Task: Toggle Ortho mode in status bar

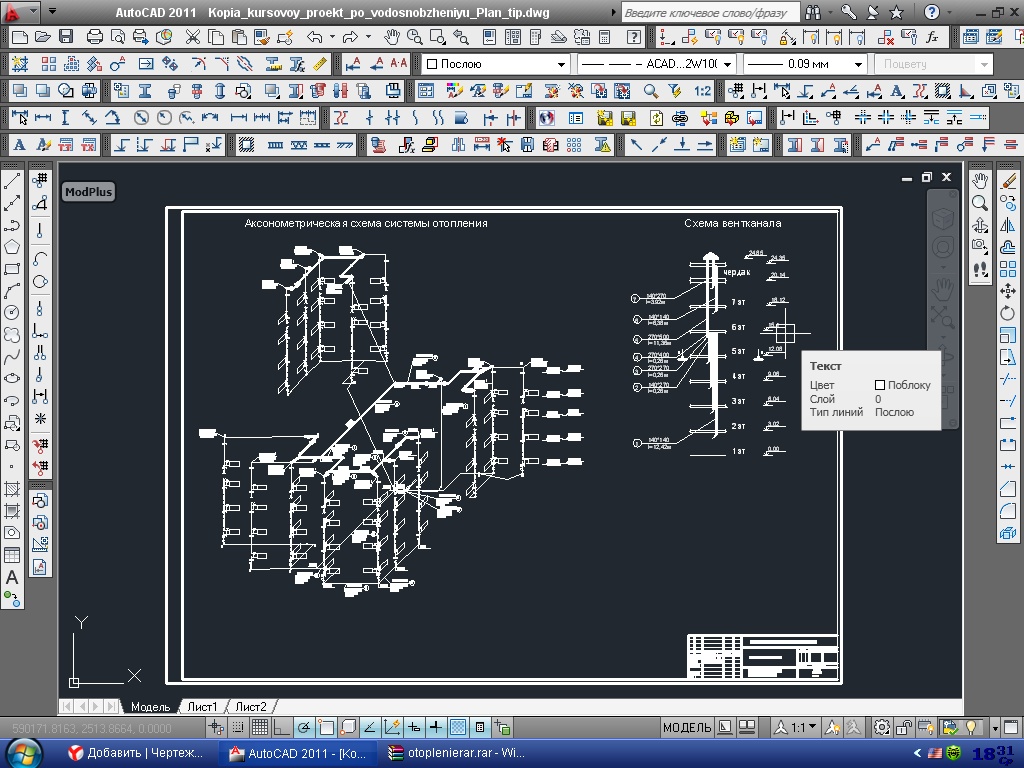Action: tap(281, 727)
